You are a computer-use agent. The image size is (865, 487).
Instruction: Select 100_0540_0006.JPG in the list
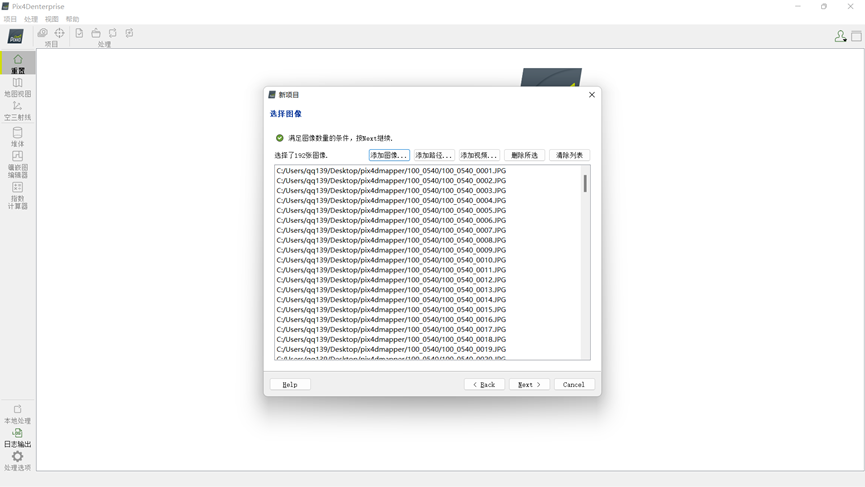(391, 221)
